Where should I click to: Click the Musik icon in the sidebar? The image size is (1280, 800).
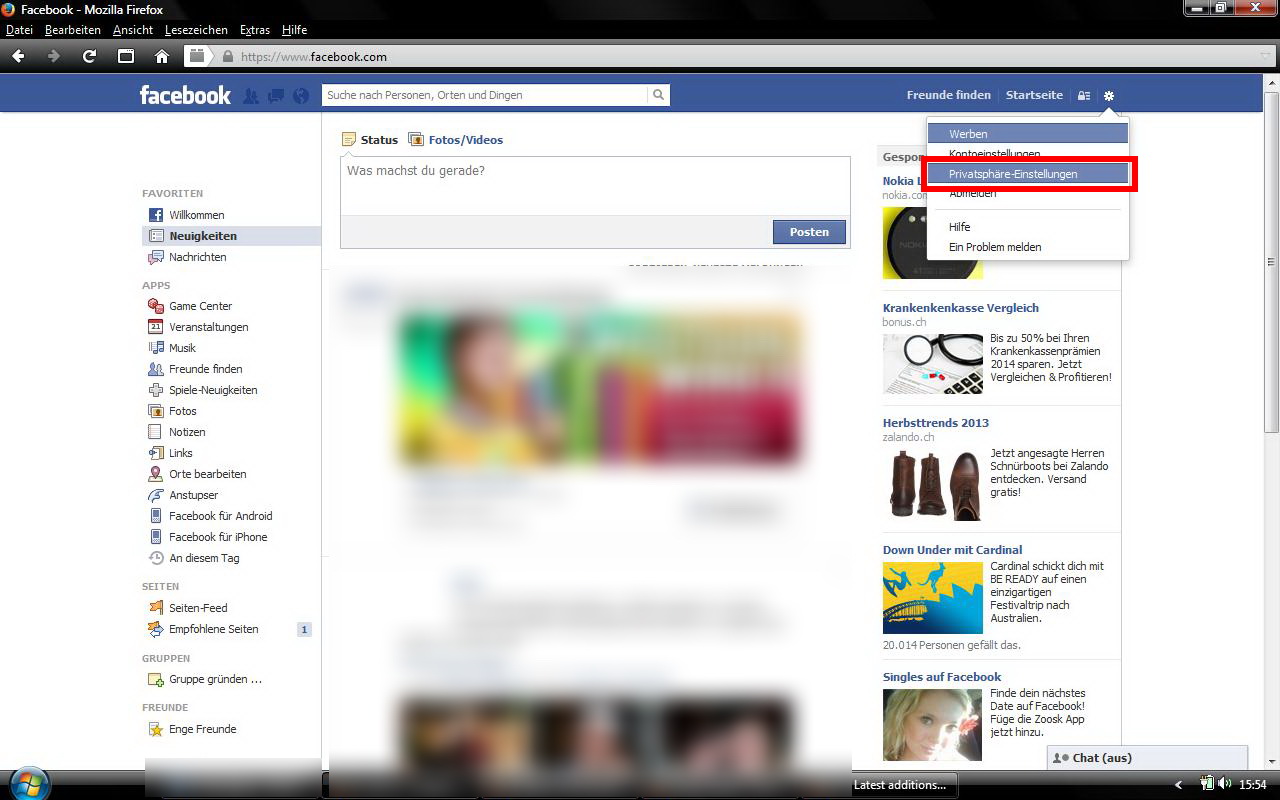click(x=156, y=348)
